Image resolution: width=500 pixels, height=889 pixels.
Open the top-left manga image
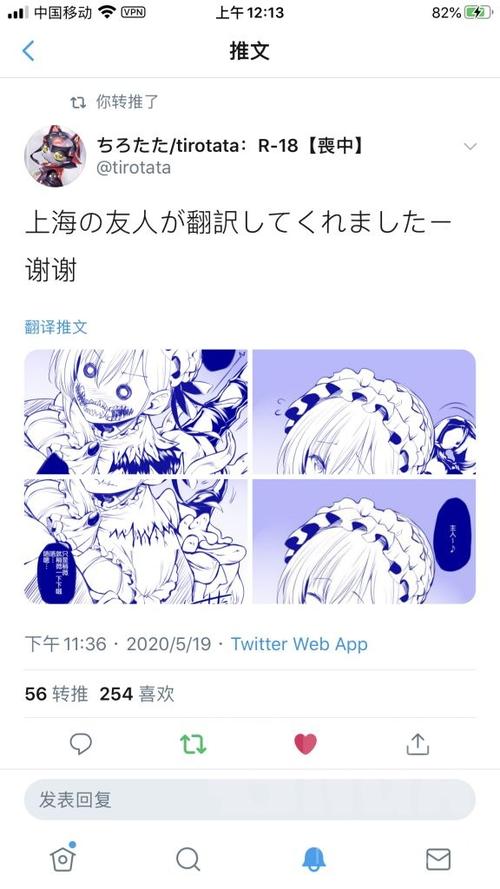pyautogui.click(x=136, y=412)
